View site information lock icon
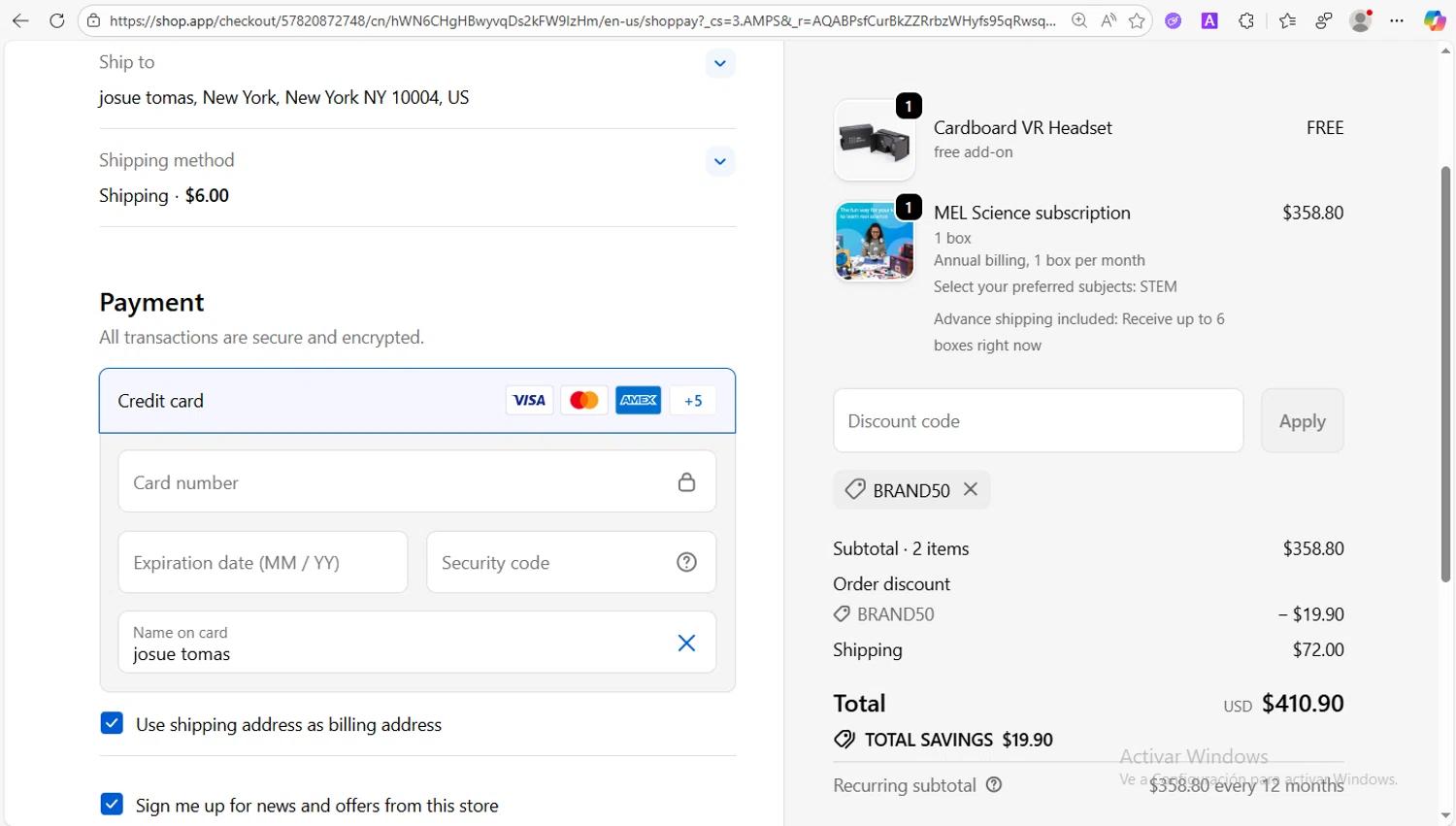The height and width of the screenshot is (826, 1456). click(93, 20)
